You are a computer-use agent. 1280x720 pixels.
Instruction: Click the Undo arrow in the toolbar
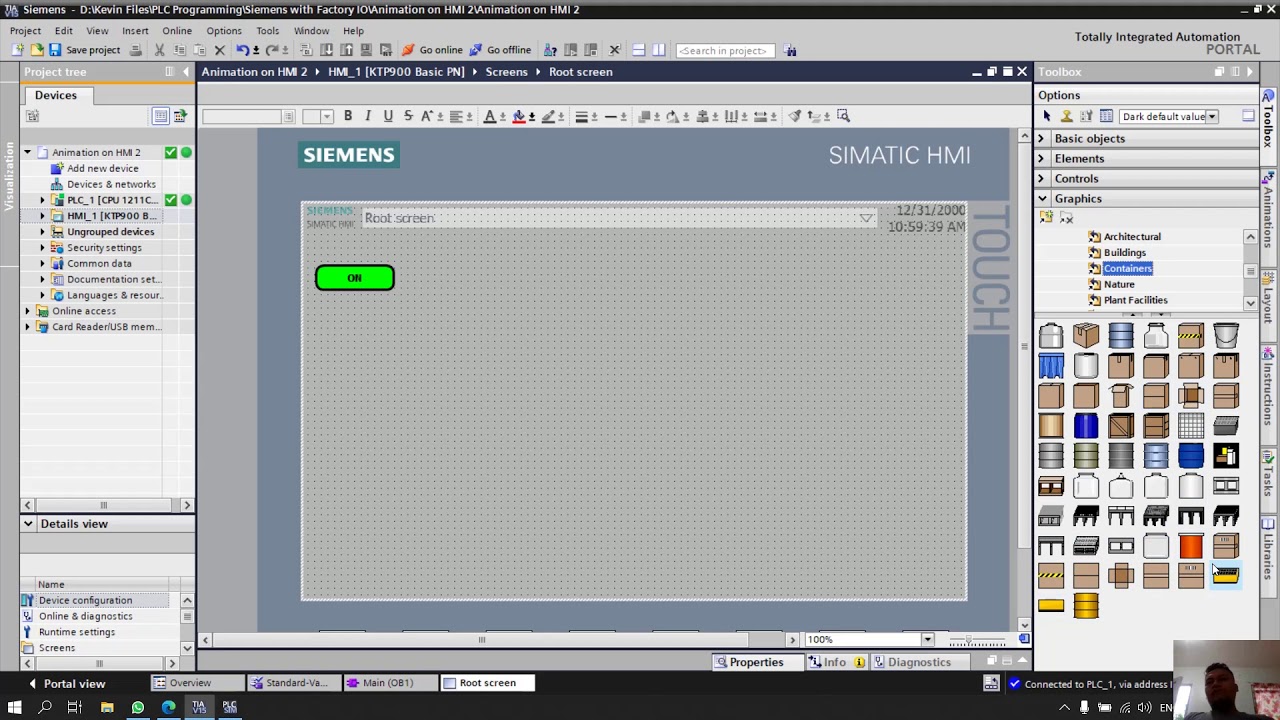242,50
